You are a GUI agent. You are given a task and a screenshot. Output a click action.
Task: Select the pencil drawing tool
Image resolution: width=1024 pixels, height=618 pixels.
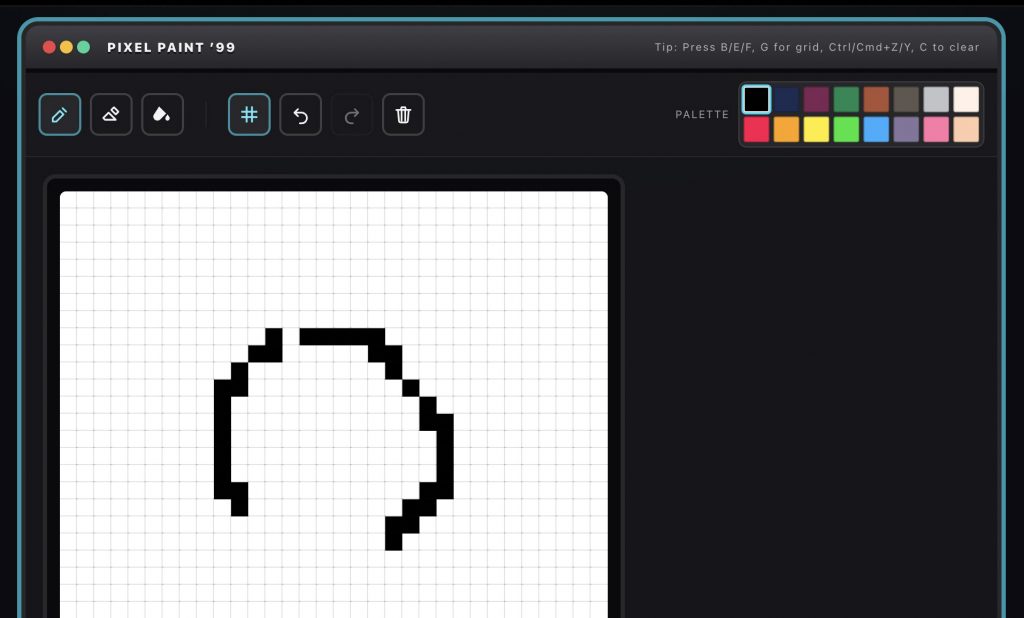(60, 115)
